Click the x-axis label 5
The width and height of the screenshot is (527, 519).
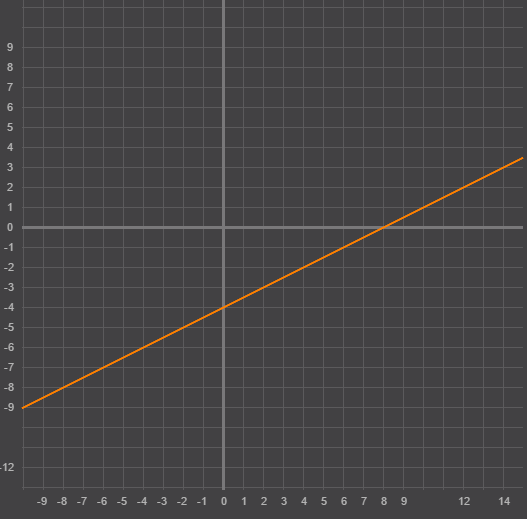pos(324,502)
